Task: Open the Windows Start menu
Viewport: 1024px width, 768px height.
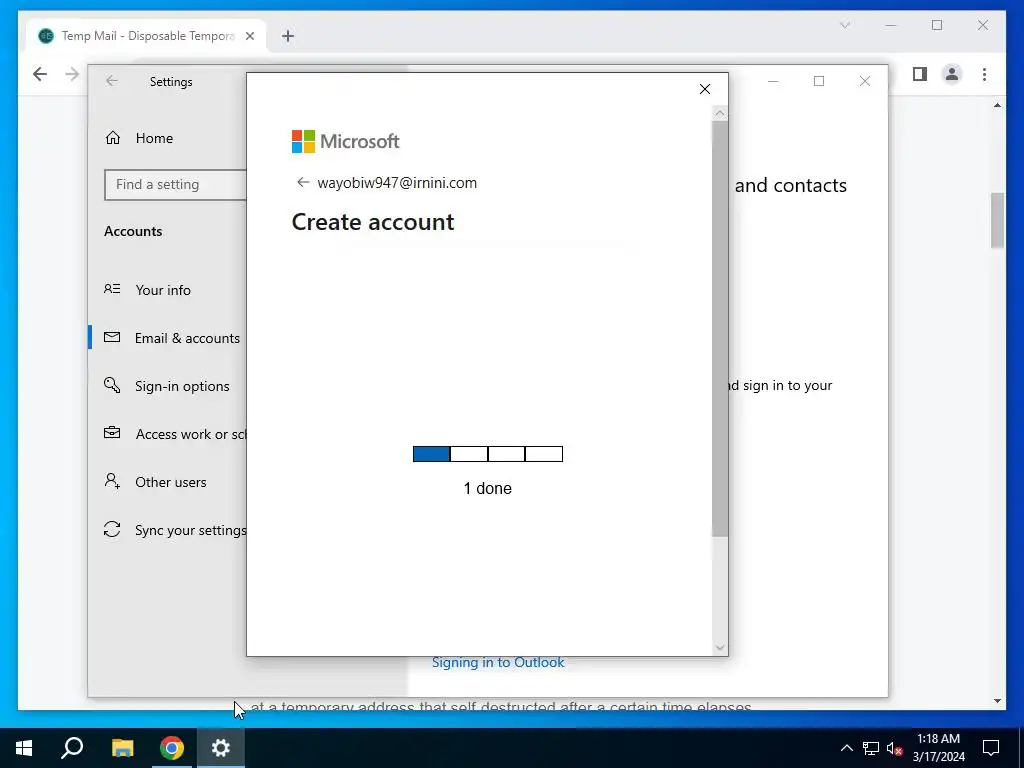Action: pos(24,748)
